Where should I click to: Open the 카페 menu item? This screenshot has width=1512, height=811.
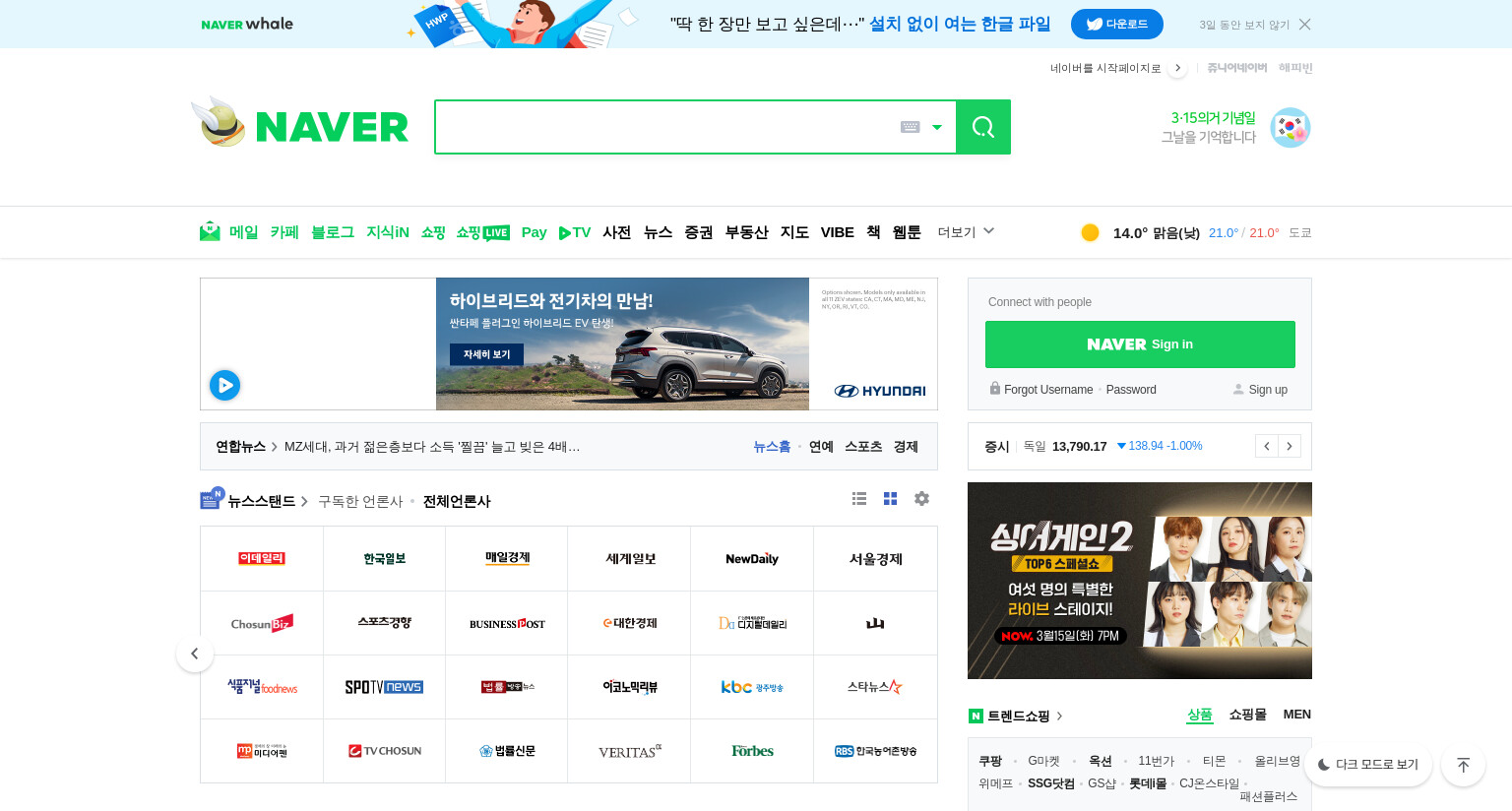point(284,232)
